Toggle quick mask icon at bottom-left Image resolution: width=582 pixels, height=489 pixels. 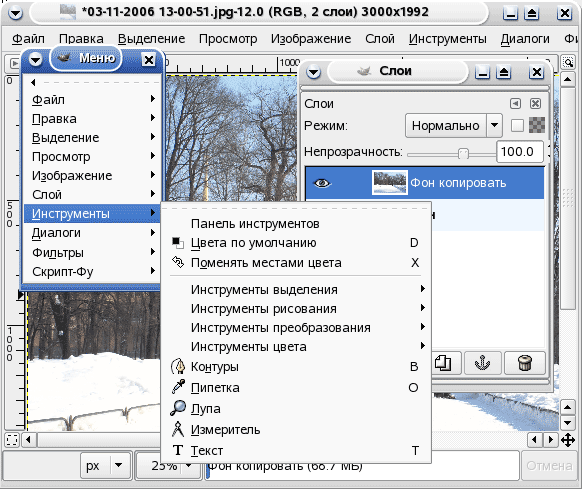(12, 440)
